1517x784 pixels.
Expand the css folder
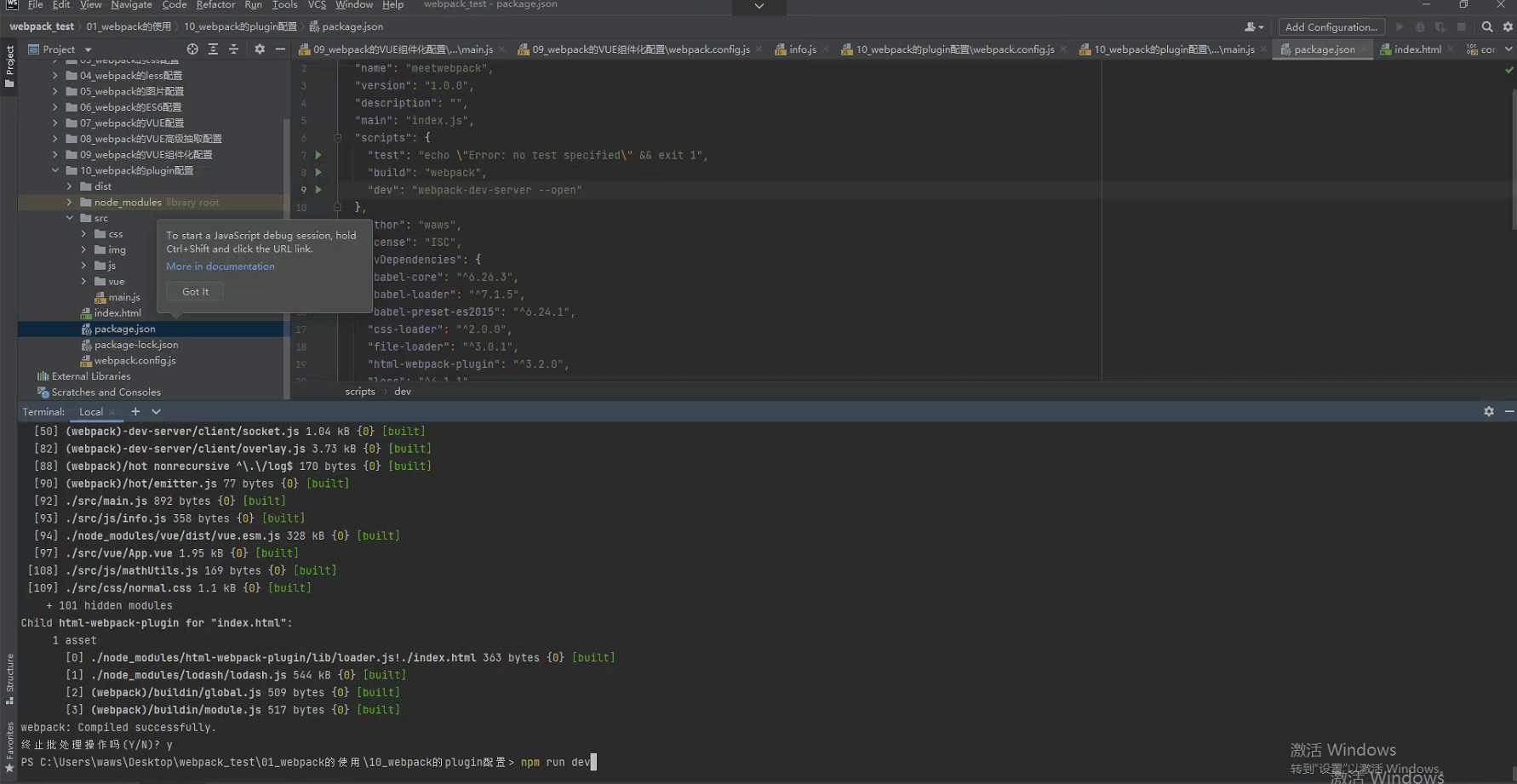[x=83, y=234]
